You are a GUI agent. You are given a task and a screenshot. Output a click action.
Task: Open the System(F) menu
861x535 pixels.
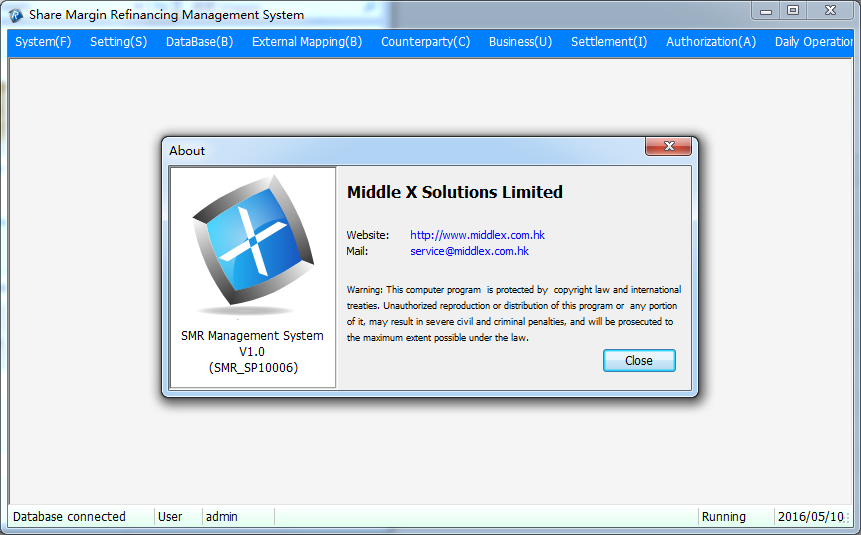43,42
